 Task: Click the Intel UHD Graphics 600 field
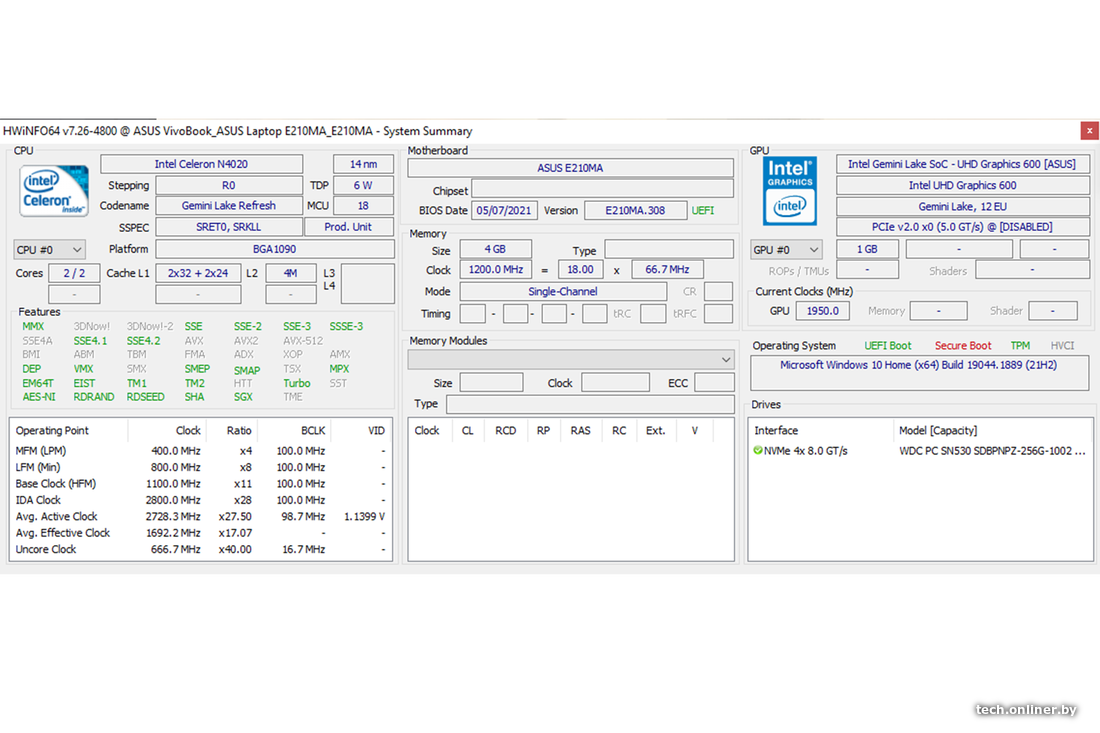[x=962, y=185]
